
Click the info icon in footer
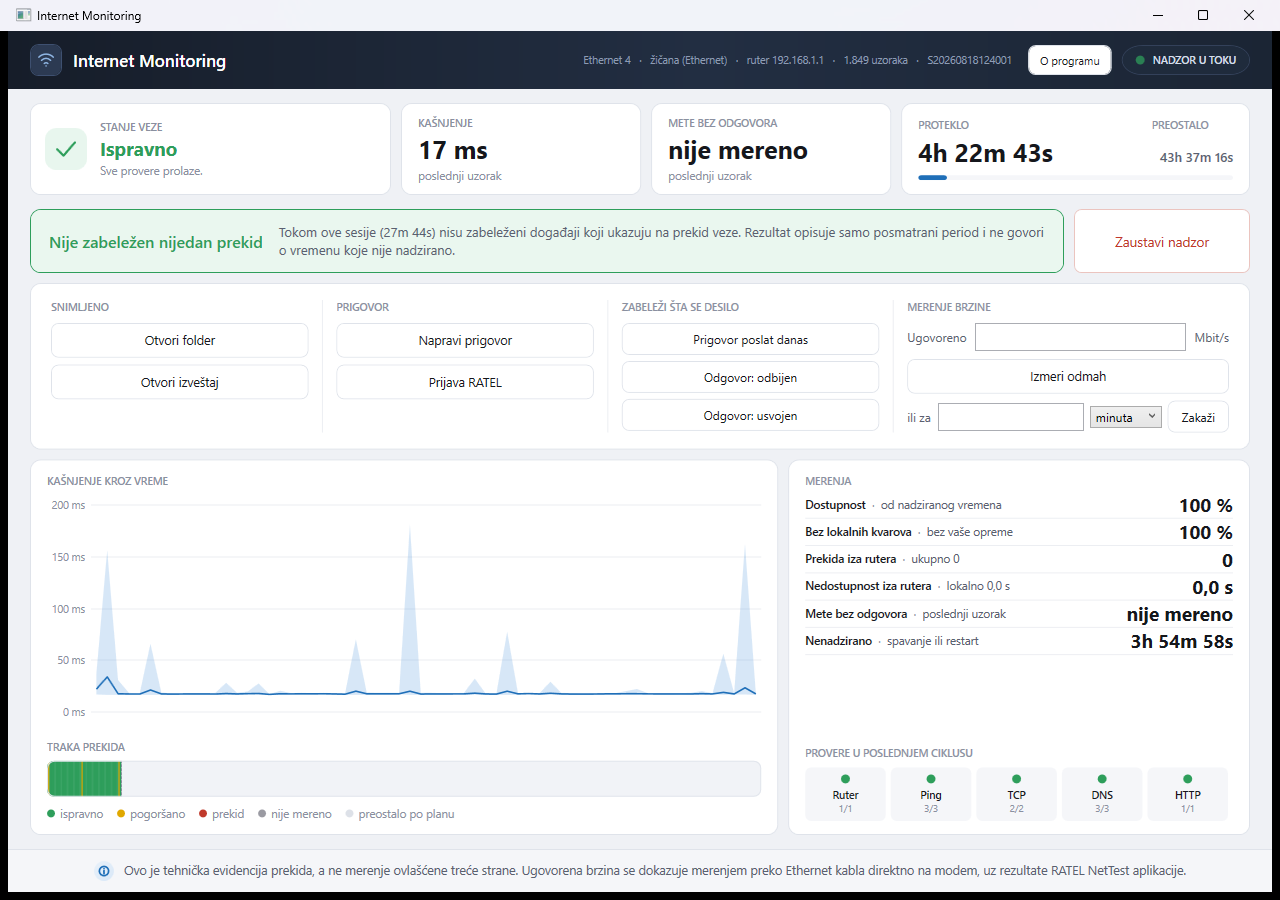click(x=104, y=871)
